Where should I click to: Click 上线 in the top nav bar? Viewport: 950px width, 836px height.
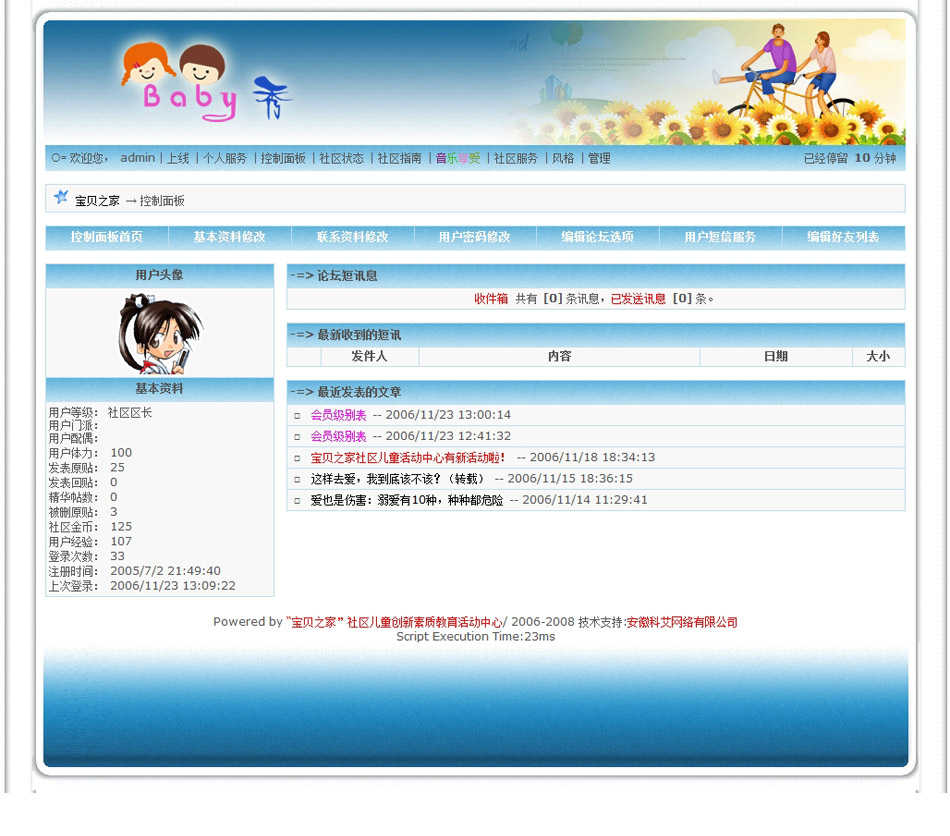coord(178,158)
